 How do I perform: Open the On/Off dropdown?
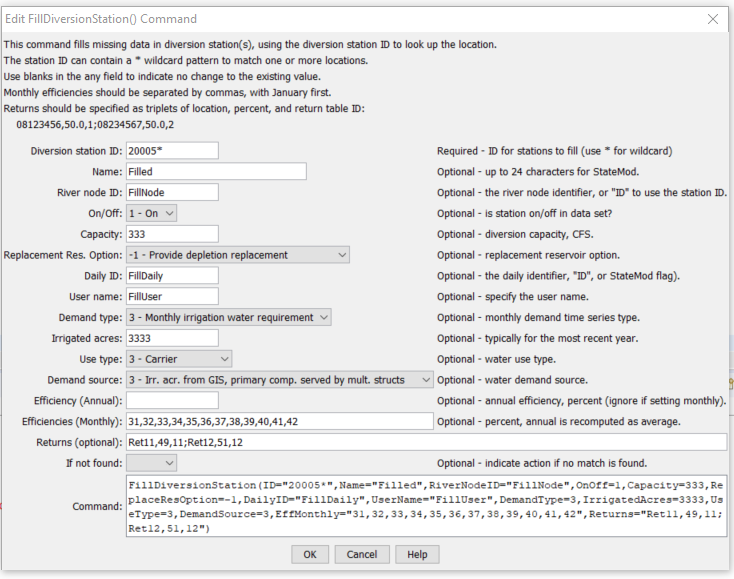click(151, 213)
